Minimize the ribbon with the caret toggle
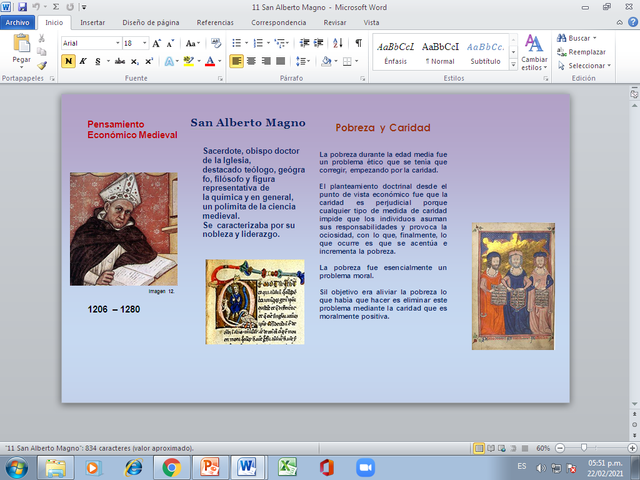This screenshot has width=640, height=480. [x=620, y=22]
